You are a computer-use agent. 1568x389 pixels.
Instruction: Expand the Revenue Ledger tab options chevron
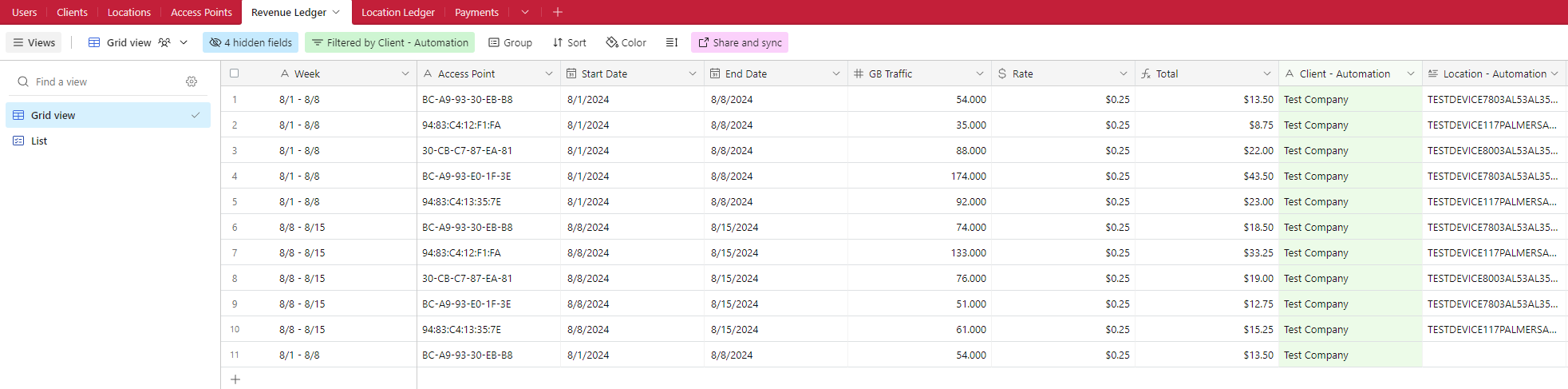[x=337, y=12]
